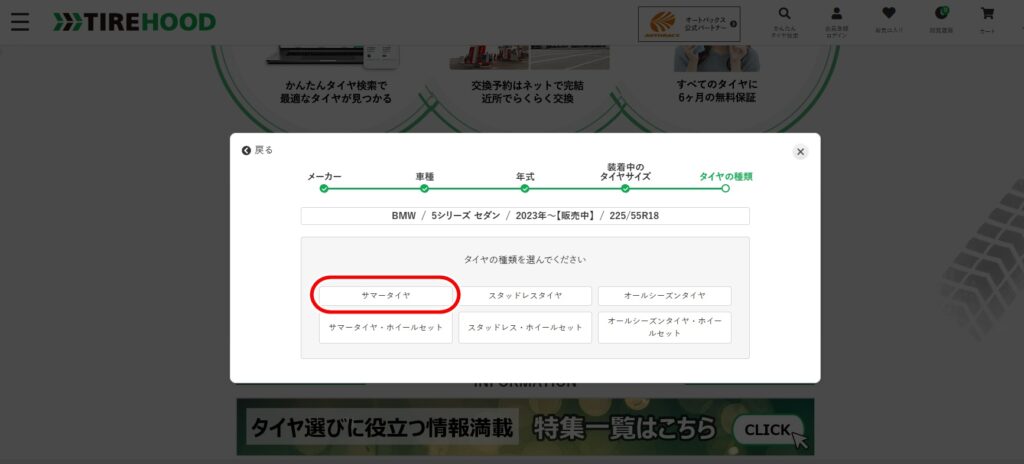This screenshot has height=464, width=1024.
Task: Click the Autobacs official partner badge
Action: point(688,24)
